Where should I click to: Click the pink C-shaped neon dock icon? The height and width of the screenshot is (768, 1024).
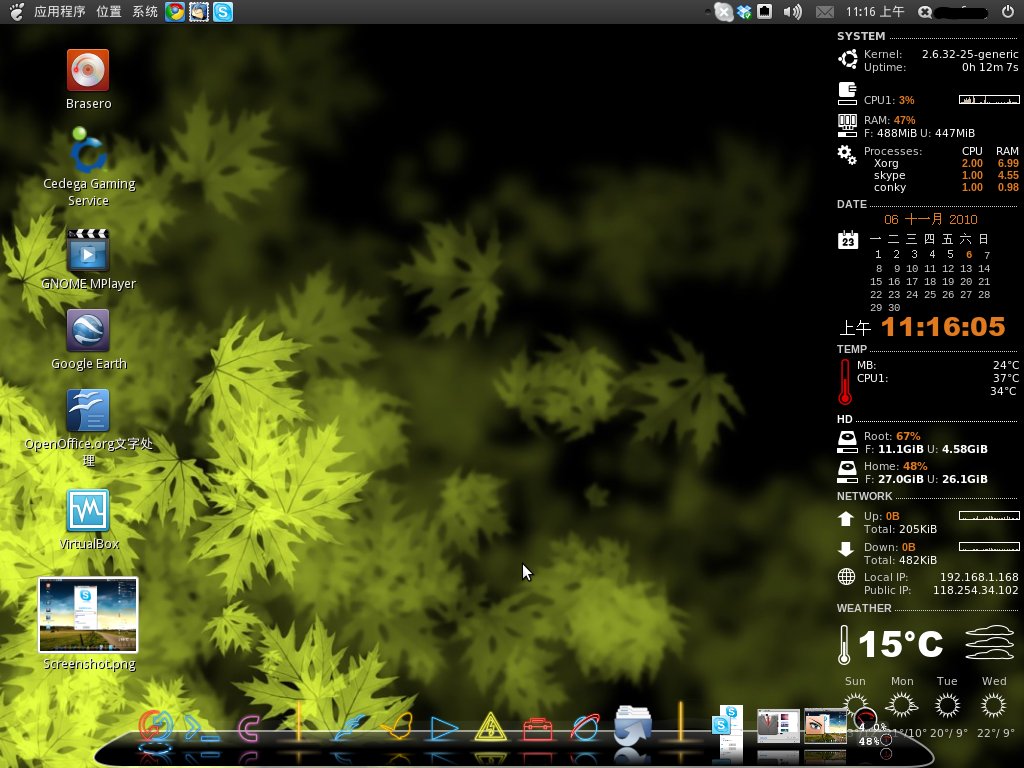click(x=249, y=728)
